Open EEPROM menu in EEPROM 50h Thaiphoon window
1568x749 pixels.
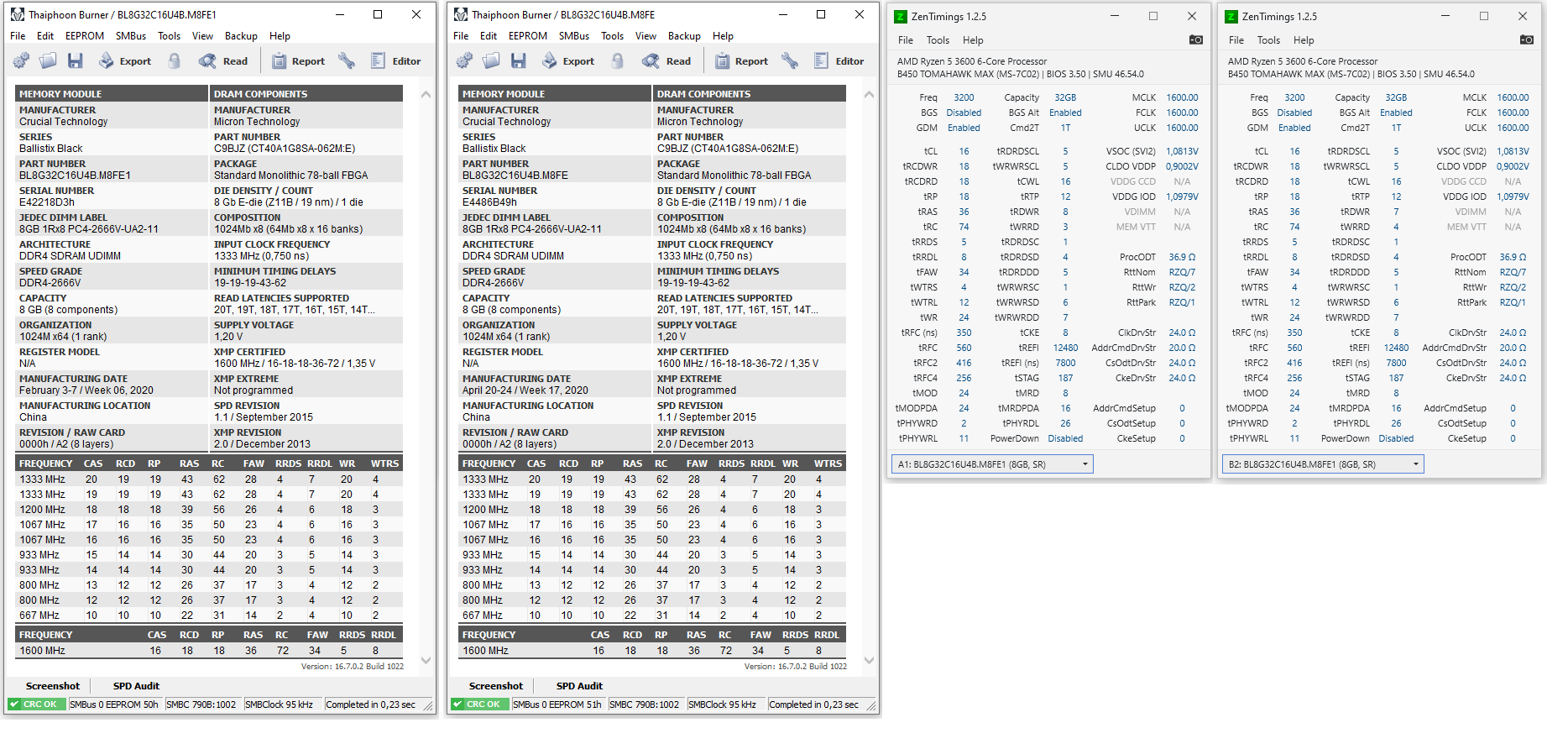85,36
